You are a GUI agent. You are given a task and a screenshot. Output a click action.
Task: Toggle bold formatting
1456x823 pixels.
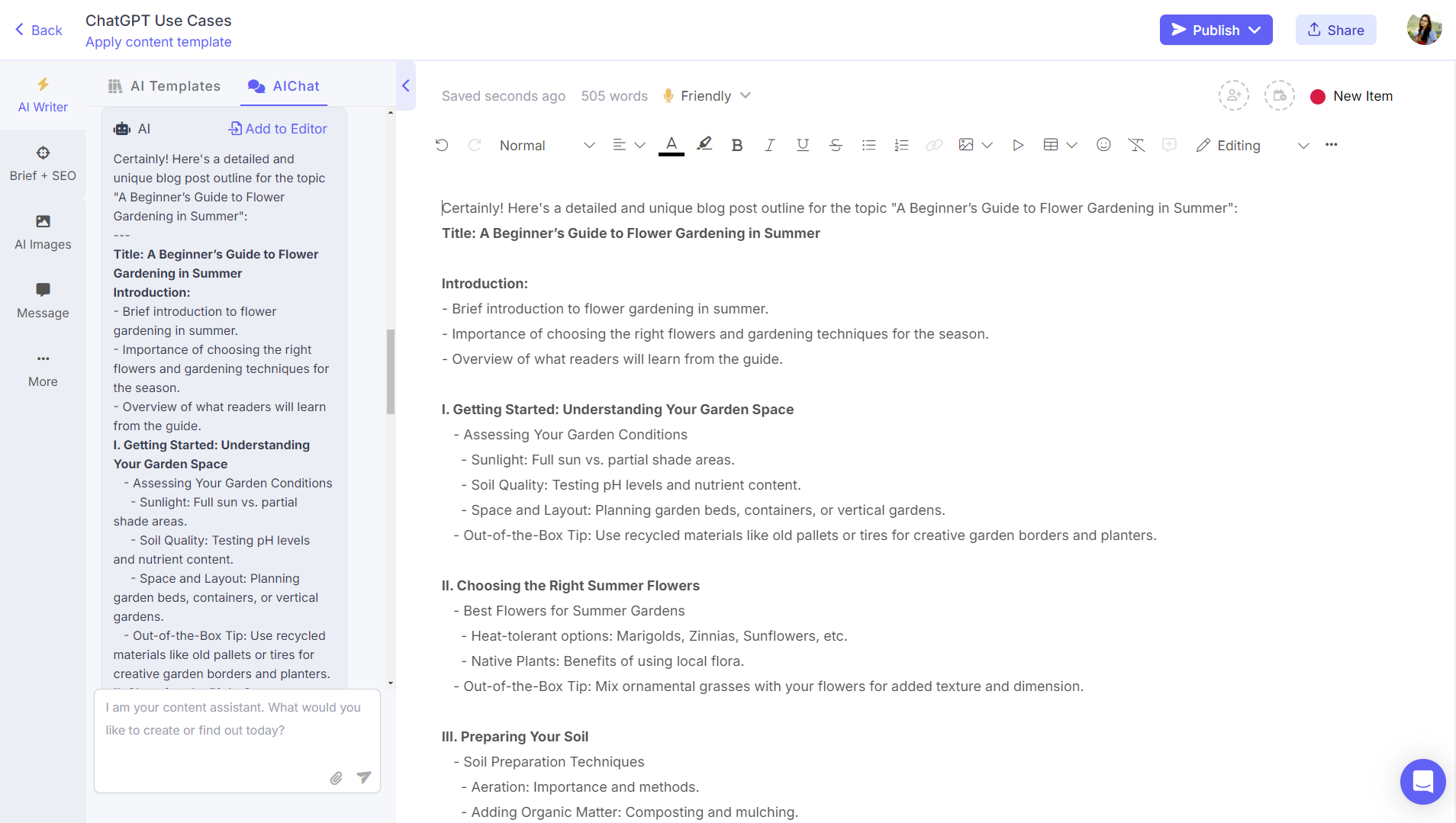(736, 145)
